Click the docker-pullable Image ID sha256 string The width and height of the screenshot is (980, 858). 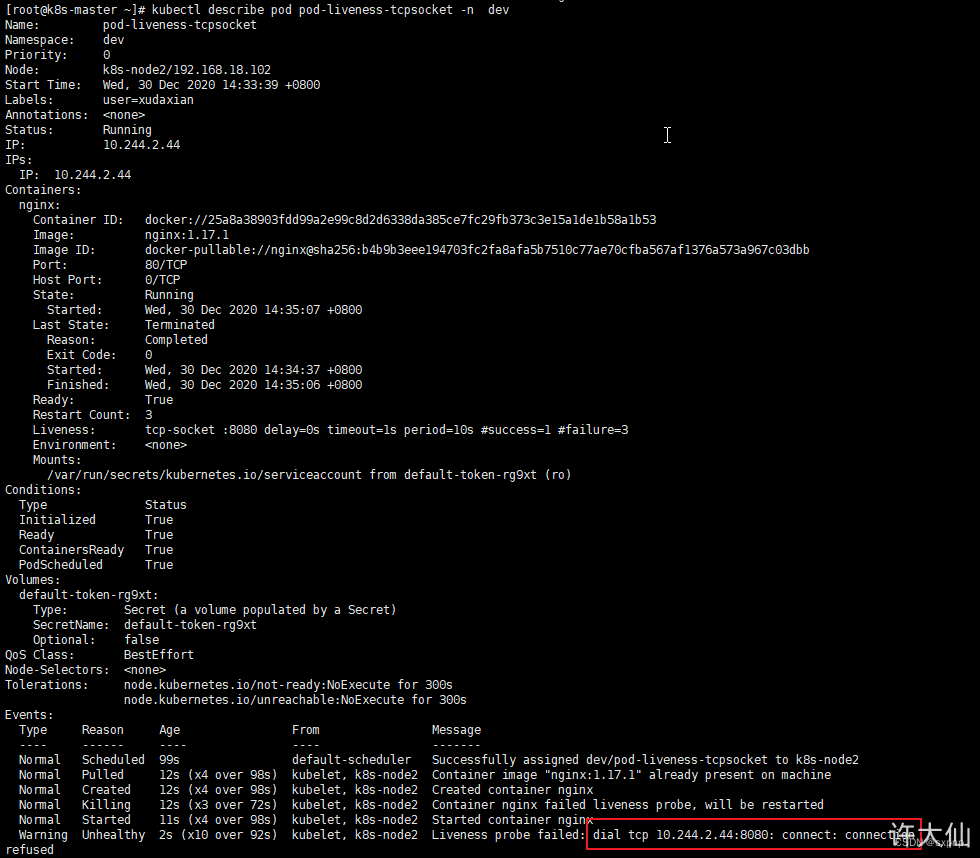click(x=477, y=250)
